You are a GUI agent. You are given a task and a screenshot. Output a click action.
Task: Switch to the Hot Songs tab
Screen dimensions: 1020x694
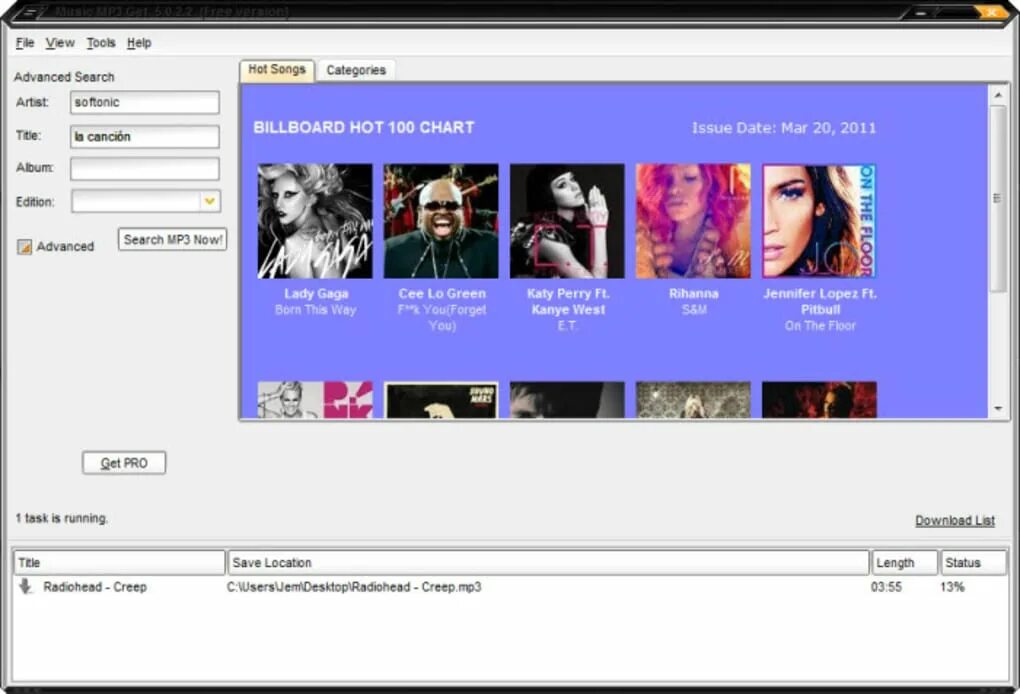click(277, 70)
